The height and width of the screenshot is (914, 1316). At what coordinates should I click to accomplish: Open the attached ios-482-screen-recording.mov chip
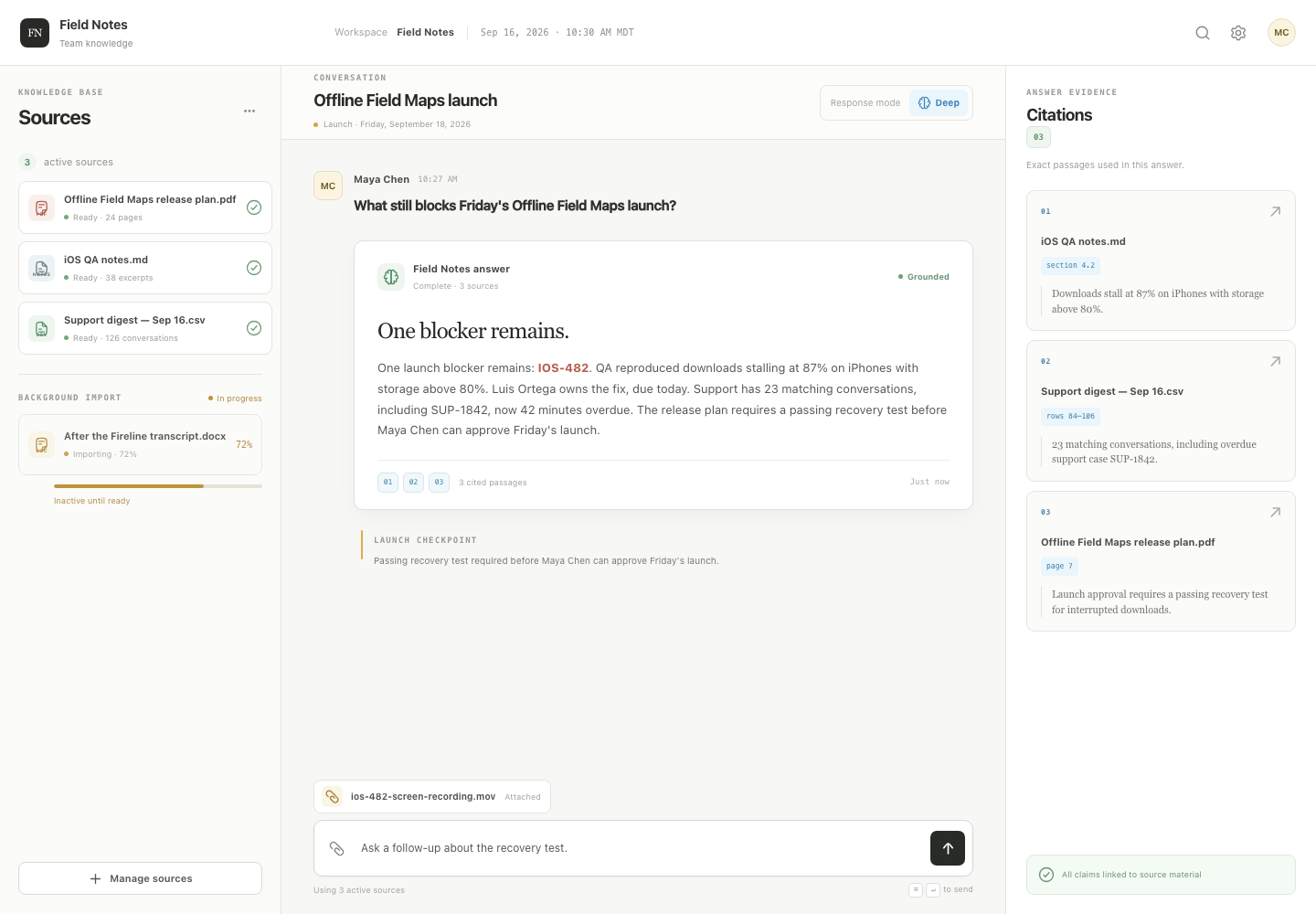coord(432,797)
